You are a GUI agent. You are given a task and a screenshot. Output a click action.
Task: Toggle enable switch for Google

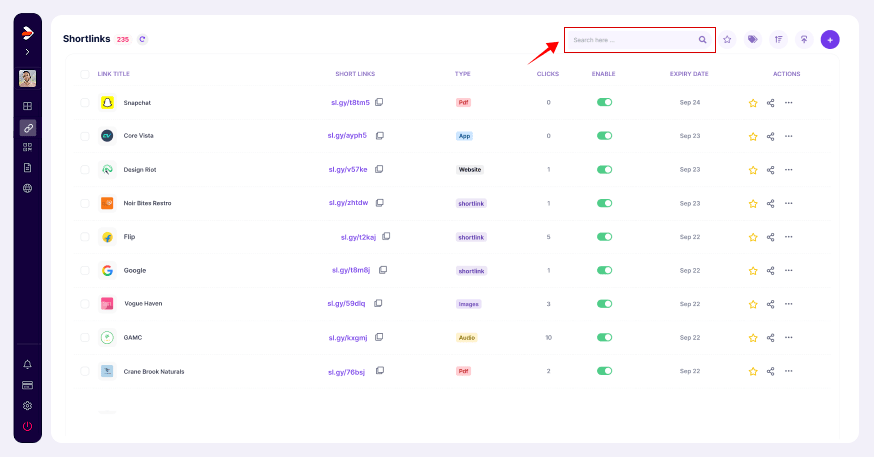(x=604, y=270)
